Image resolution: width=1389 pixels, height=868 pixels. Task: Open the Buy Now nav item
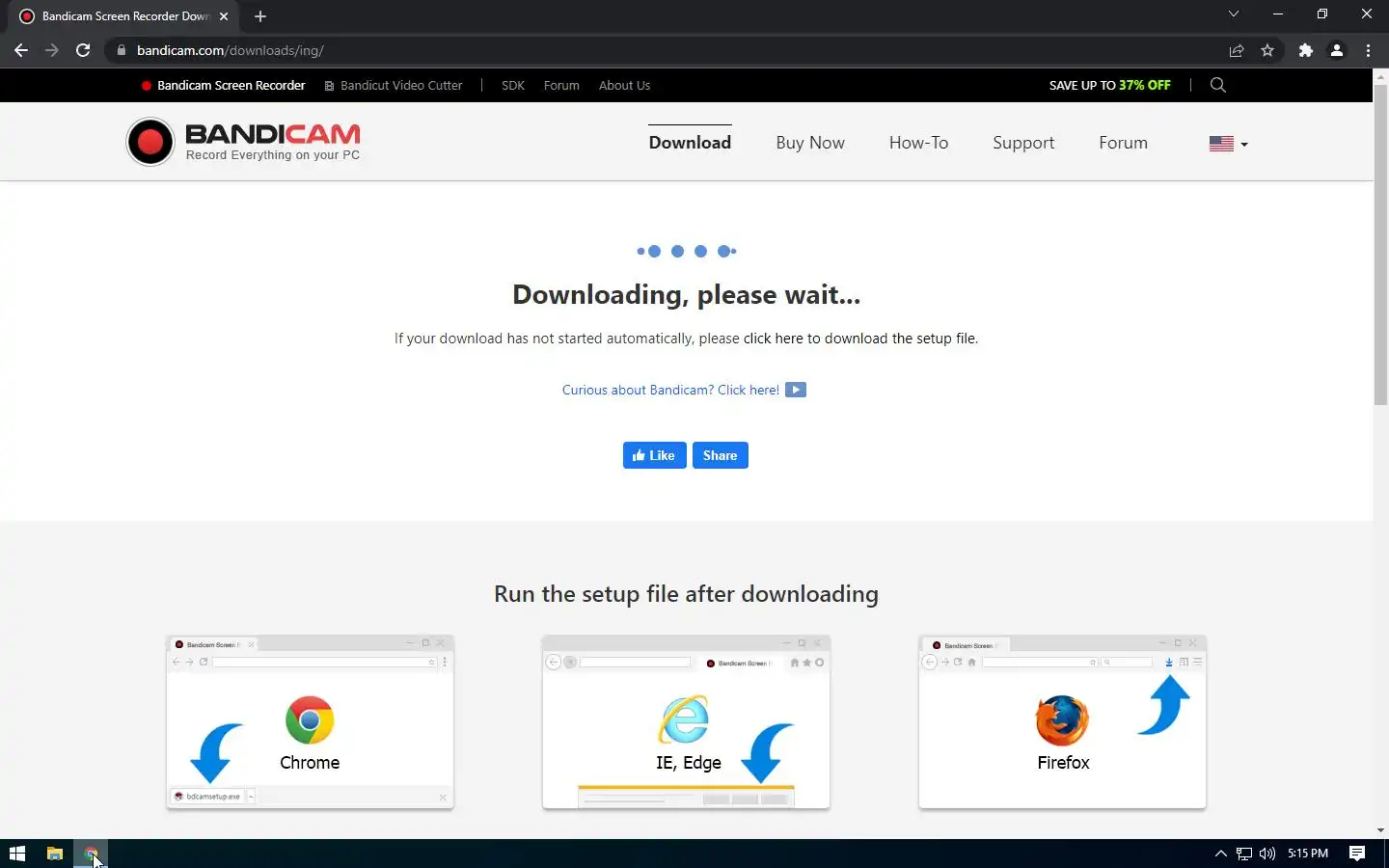tap(810, 143)
